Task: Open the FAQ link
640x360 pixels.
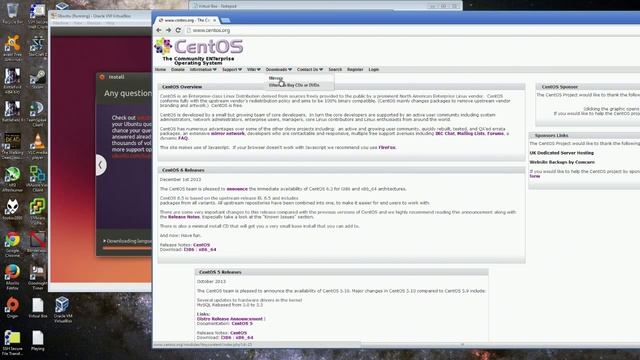Action: (x=183, y=138)
